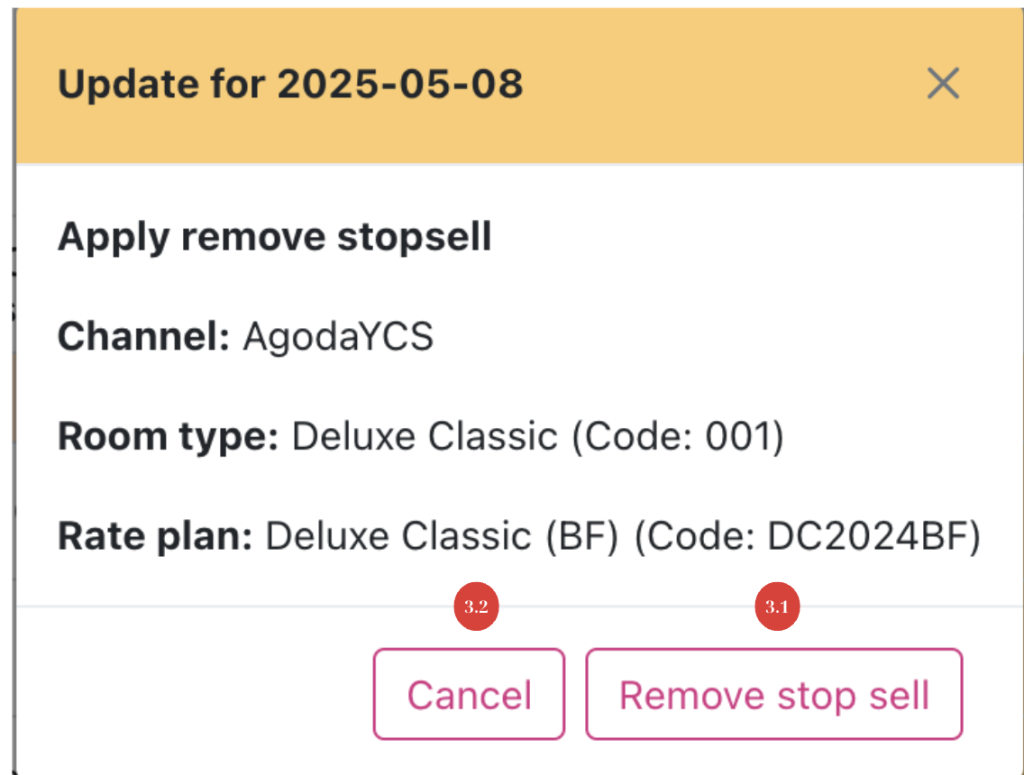Click empty area of the yellow header bar

(720, 84)
